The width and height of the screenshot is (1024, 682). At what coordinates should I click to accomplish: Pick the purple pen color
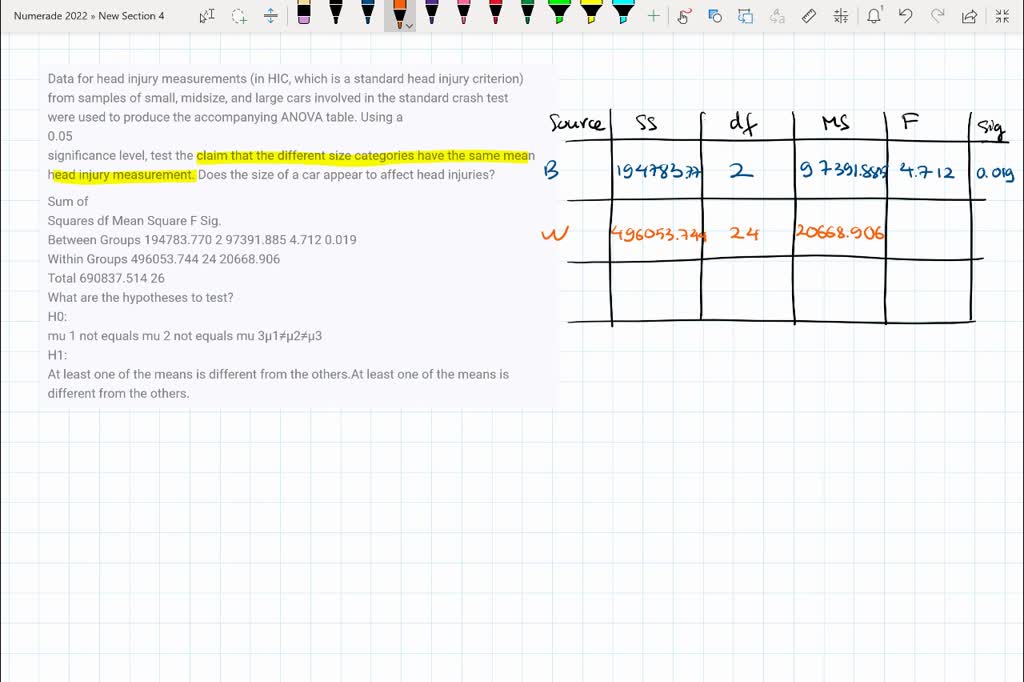tap(431, 14)
